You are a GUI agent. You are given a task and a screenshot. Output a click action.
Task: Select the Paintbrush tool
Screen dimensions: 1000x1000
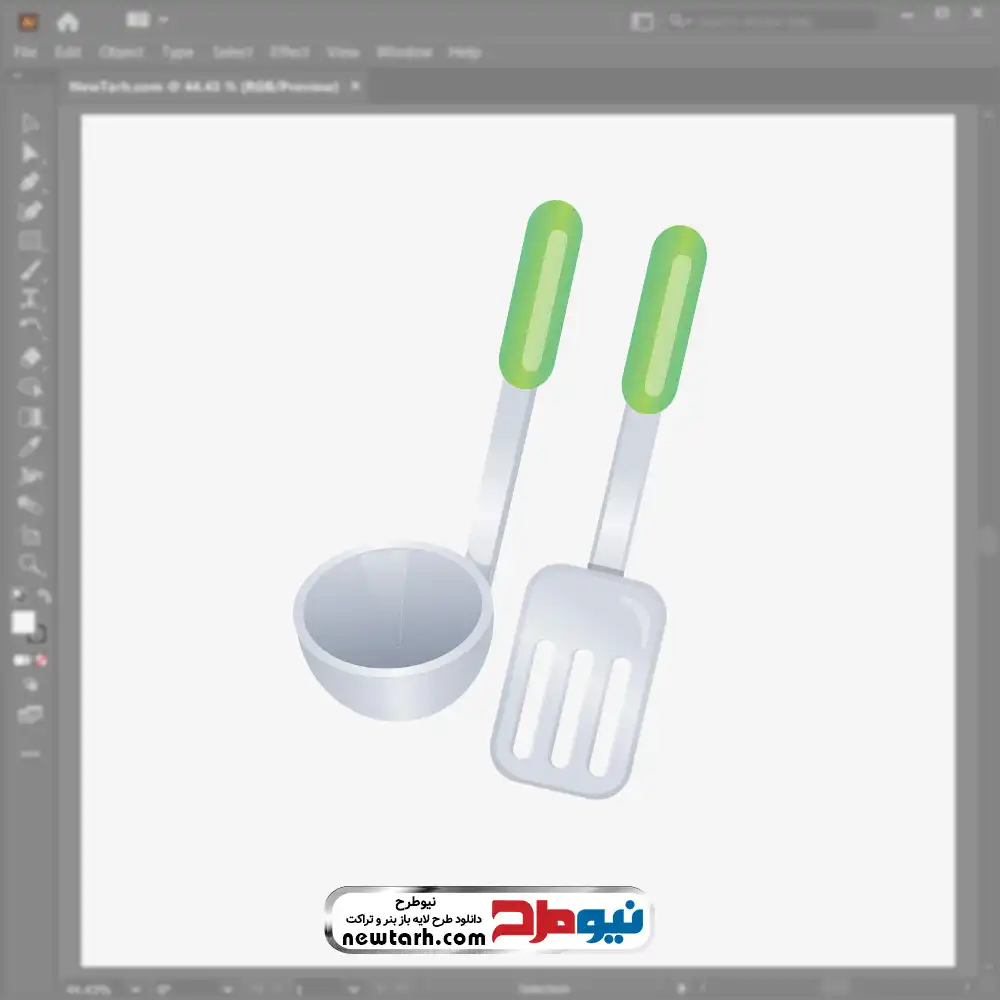pyautogui.click(x=30, y=270)
